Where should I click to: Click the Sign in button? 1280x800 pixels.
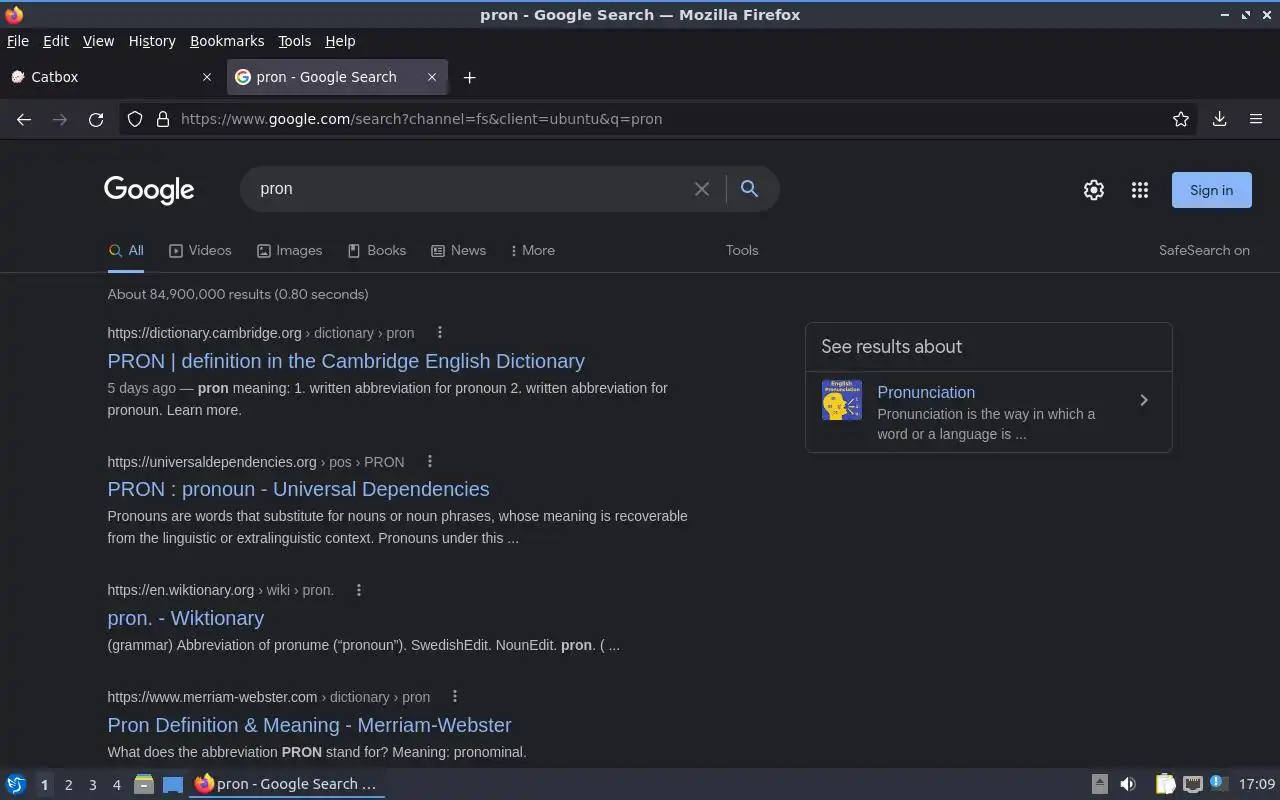tap(1211, 190)
